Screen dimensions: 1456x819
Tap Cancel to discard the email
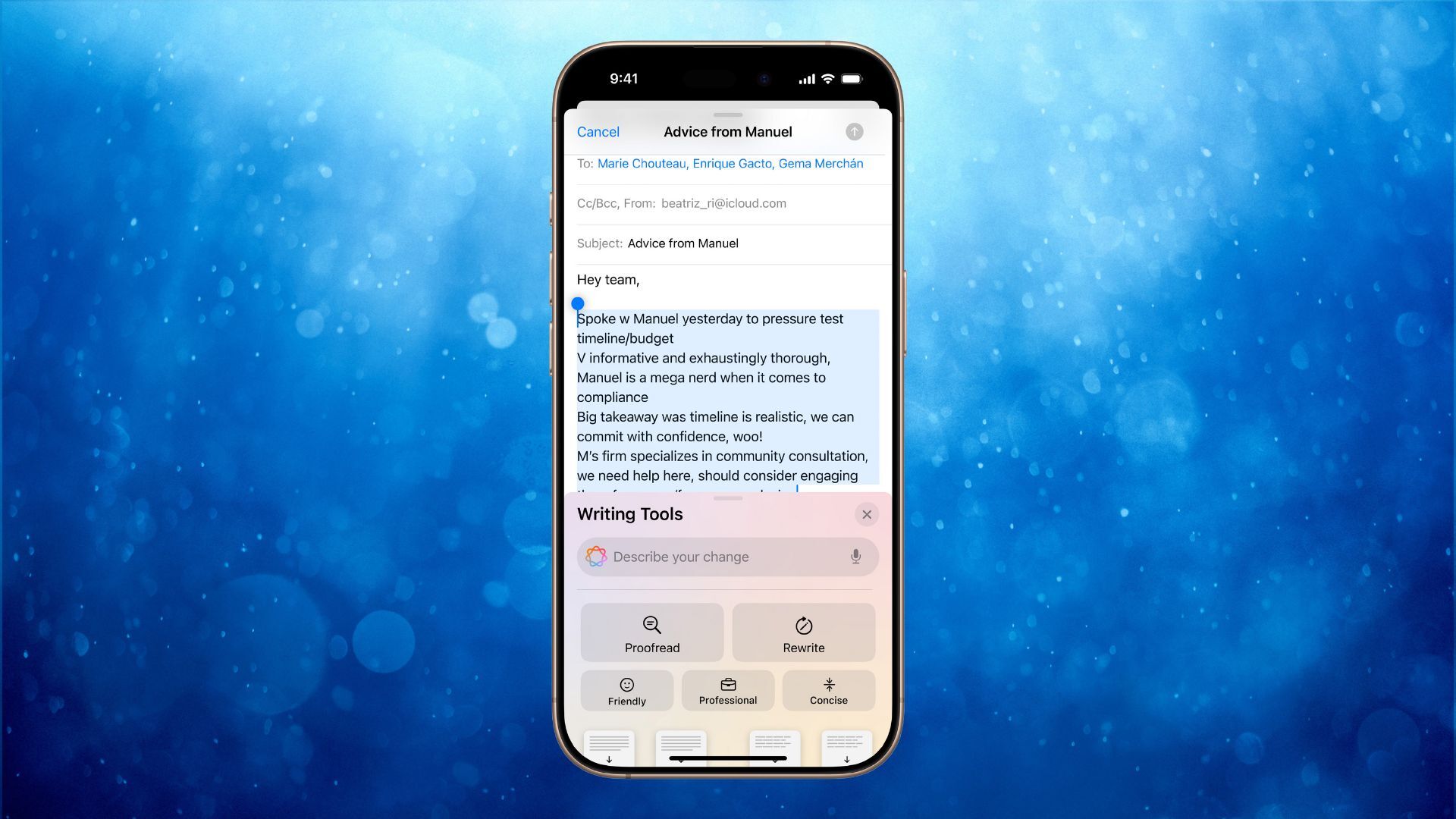pos(598,131)
